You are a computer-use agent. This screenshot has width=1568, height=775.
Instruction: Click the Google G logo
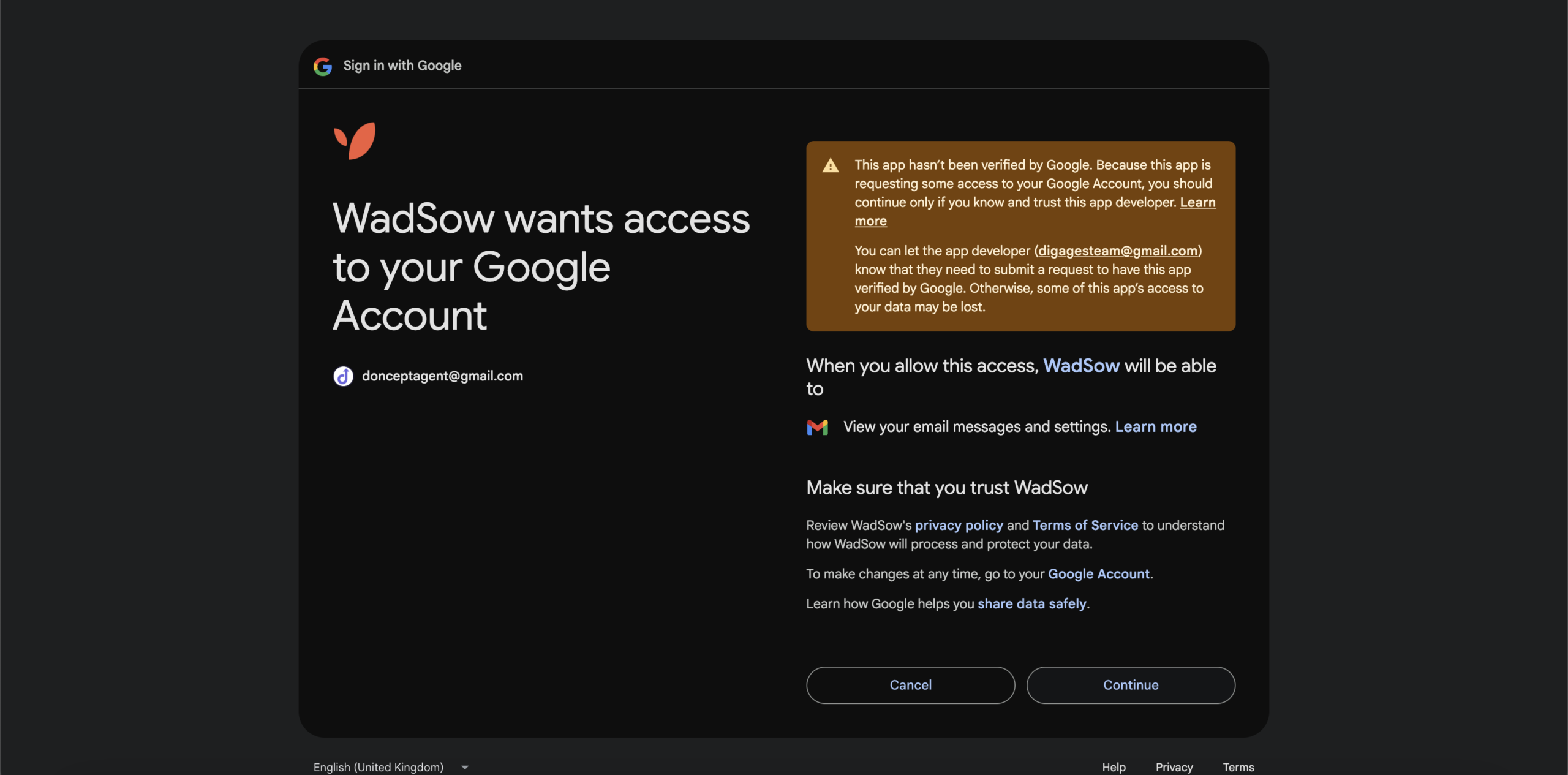(x=322, y=66)
